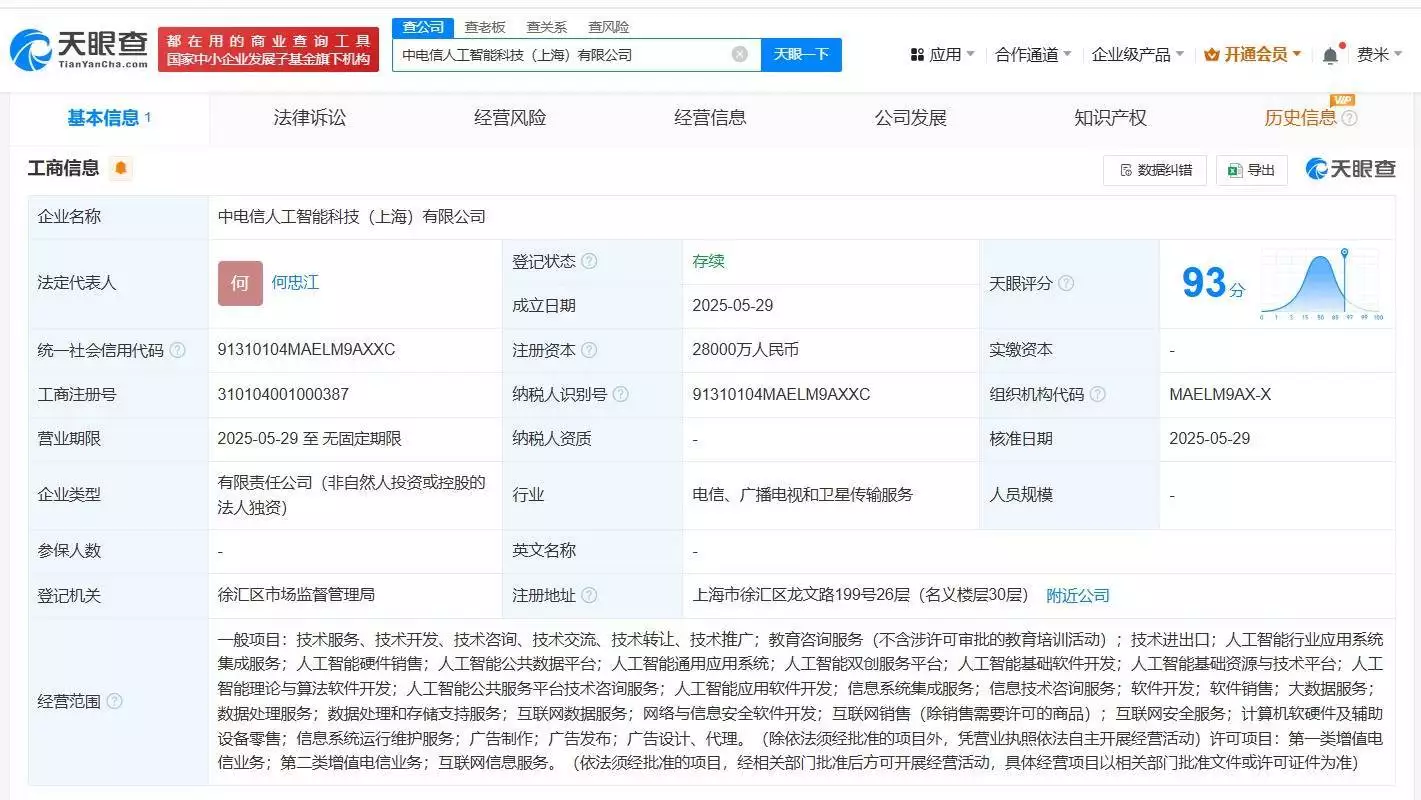Select the 查老板 search tab
1421x800 pixels.
click(485, 27)
